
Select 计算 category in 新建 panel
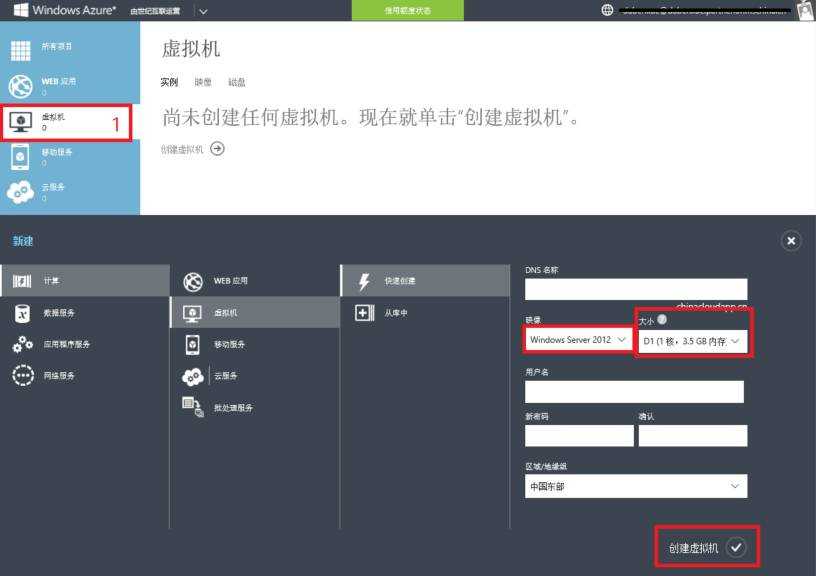pos(85,280)
